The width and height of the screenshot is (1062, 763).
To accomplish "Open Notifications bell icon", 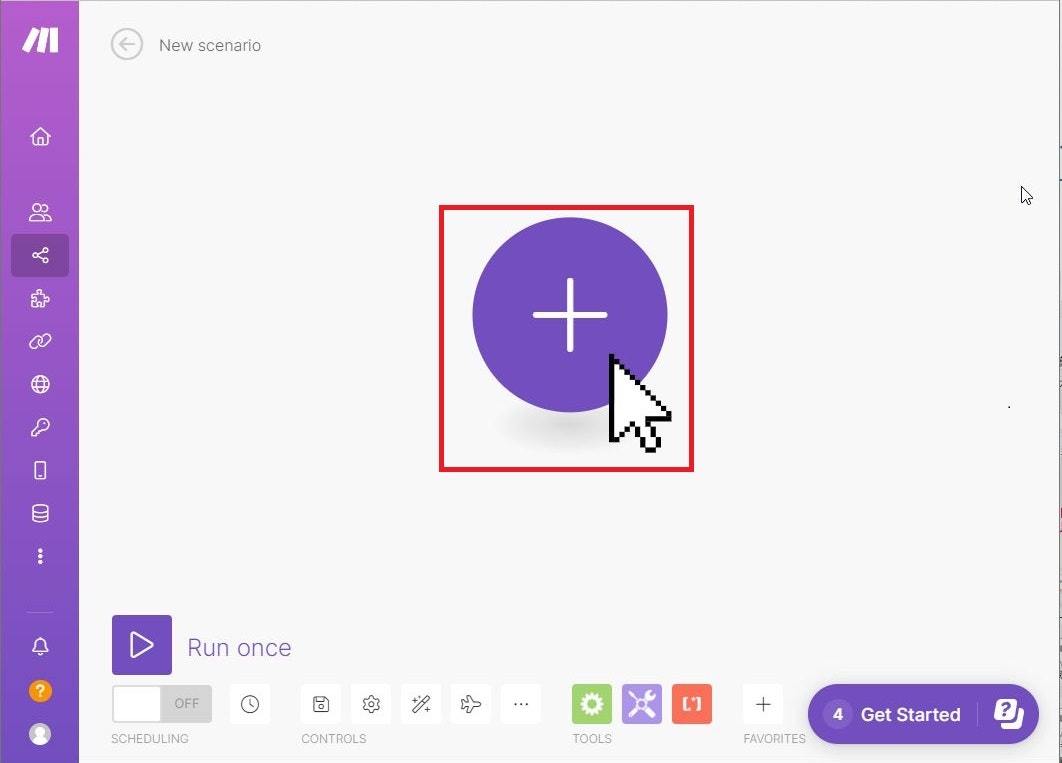I will click(x=40, y=647).
